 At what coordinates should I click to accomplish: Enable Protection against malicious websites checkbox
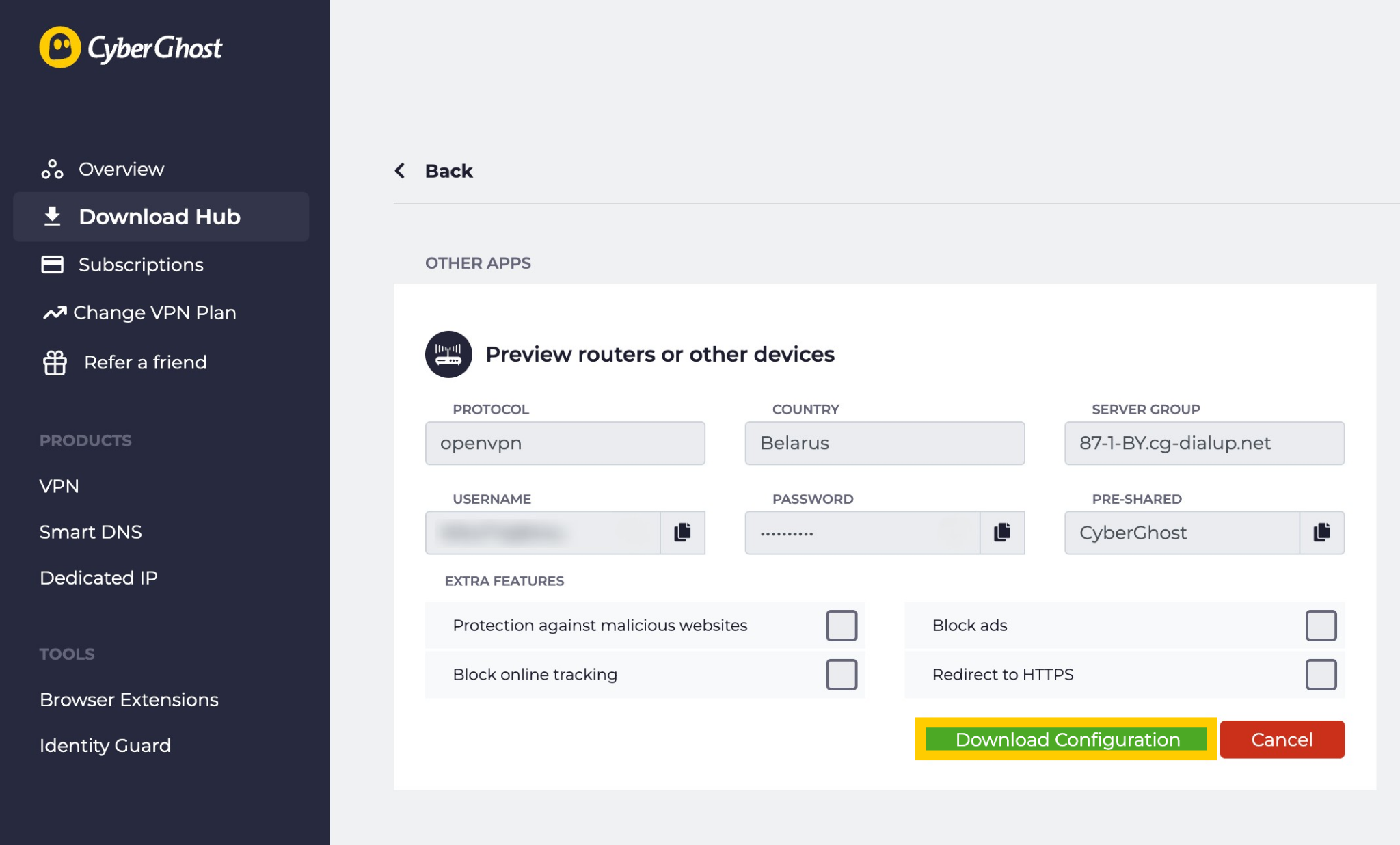(x=842, y=626)
